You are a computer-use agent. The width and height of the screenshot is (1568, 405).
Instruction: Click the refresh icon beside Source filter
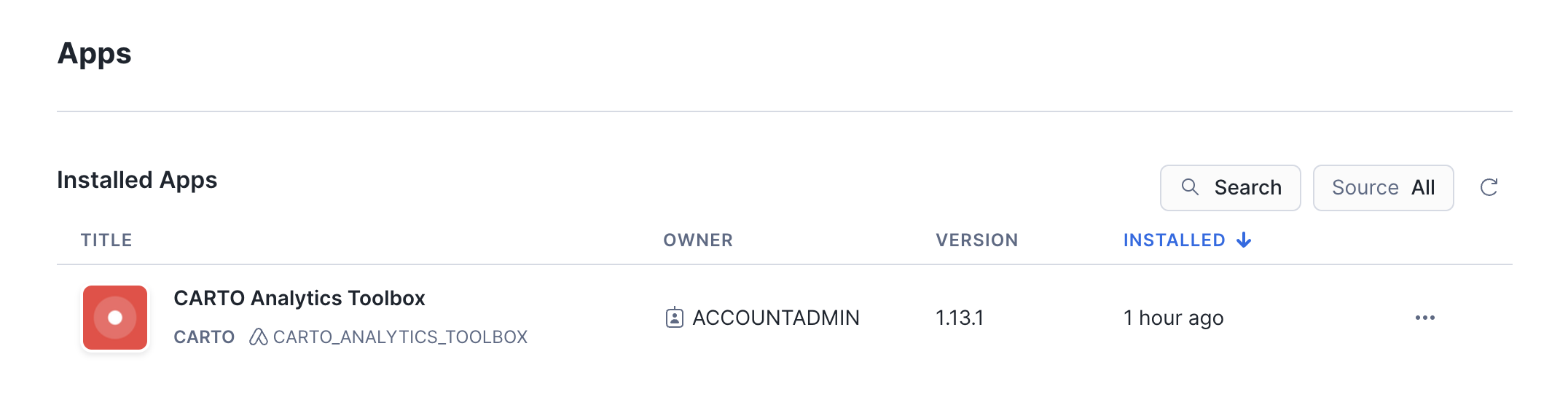point(1489,188)
